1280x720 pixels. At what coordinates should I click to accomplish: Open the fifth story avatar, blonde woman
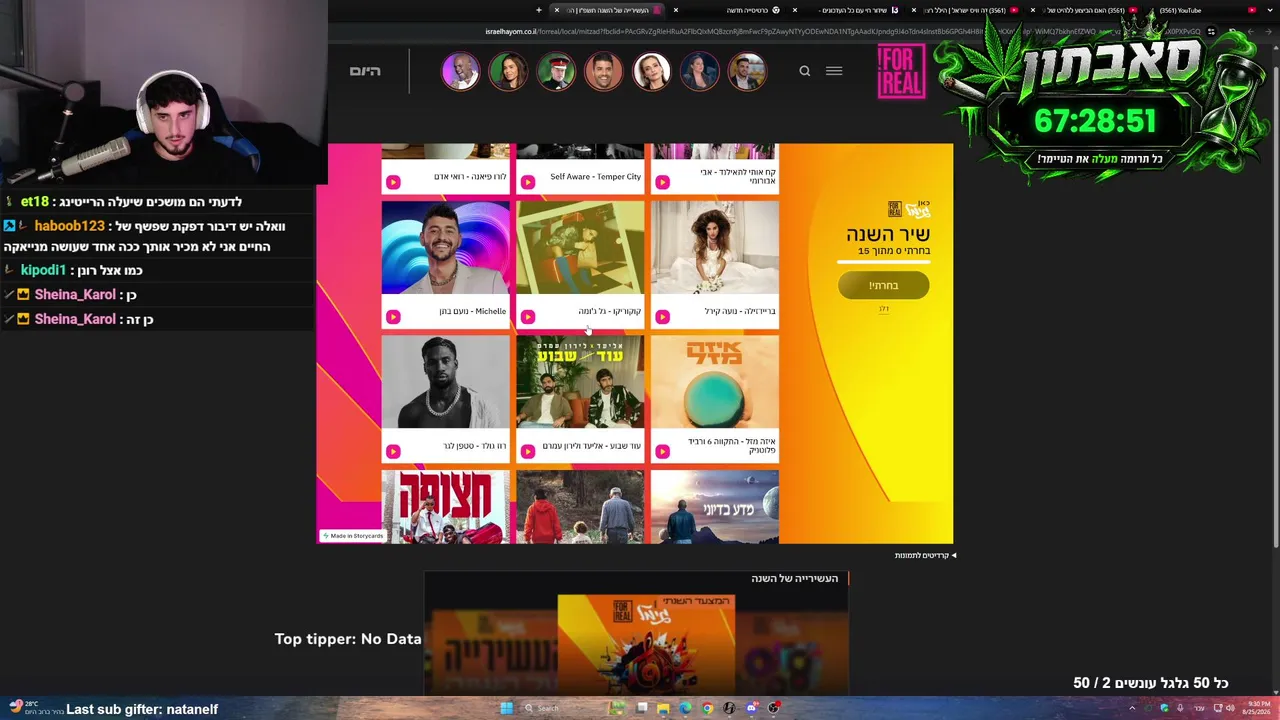[x=652, y=71]
